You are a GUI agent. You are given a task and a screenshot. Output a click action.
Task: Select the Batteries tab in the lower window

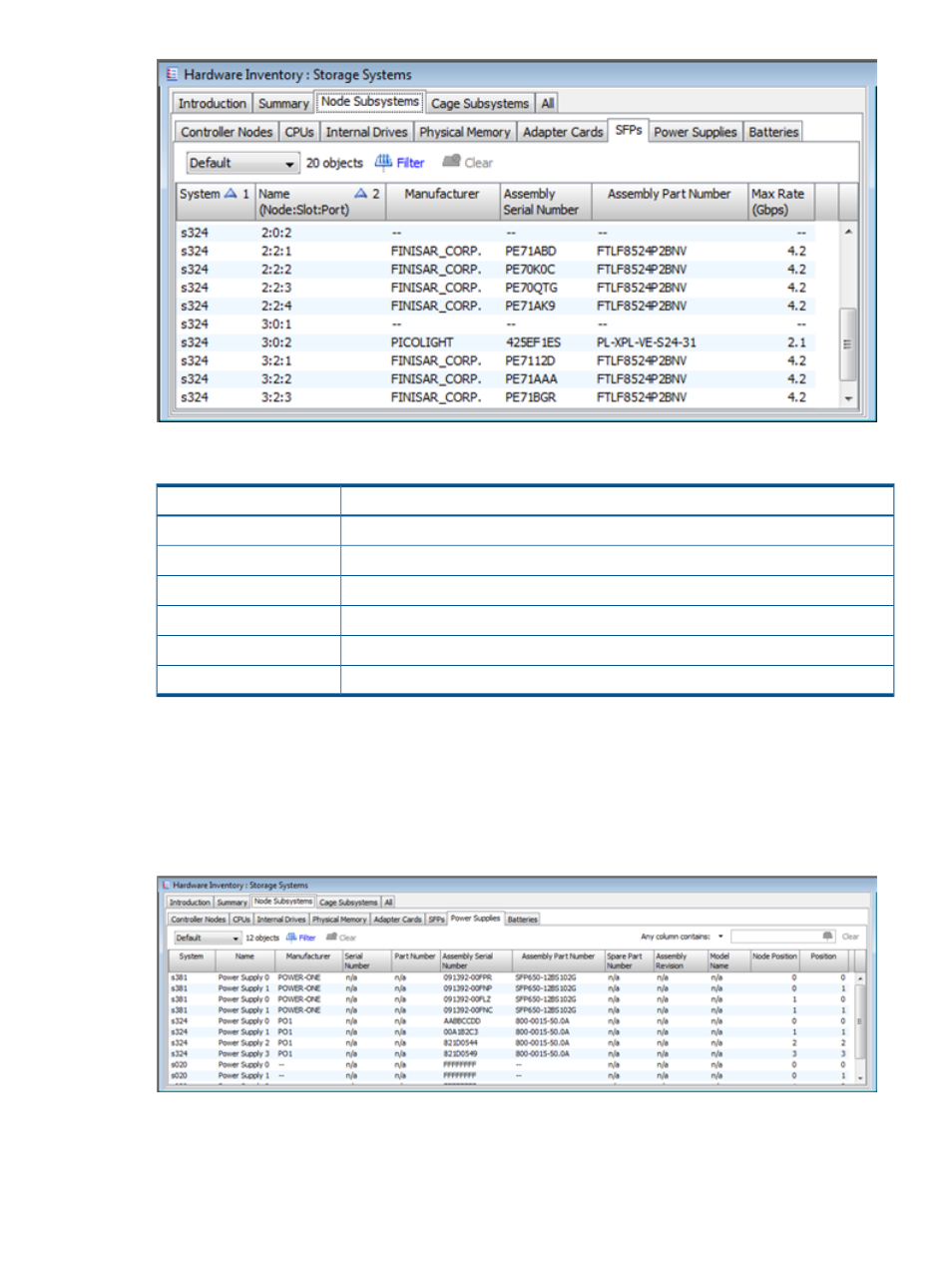coord(522,920)
